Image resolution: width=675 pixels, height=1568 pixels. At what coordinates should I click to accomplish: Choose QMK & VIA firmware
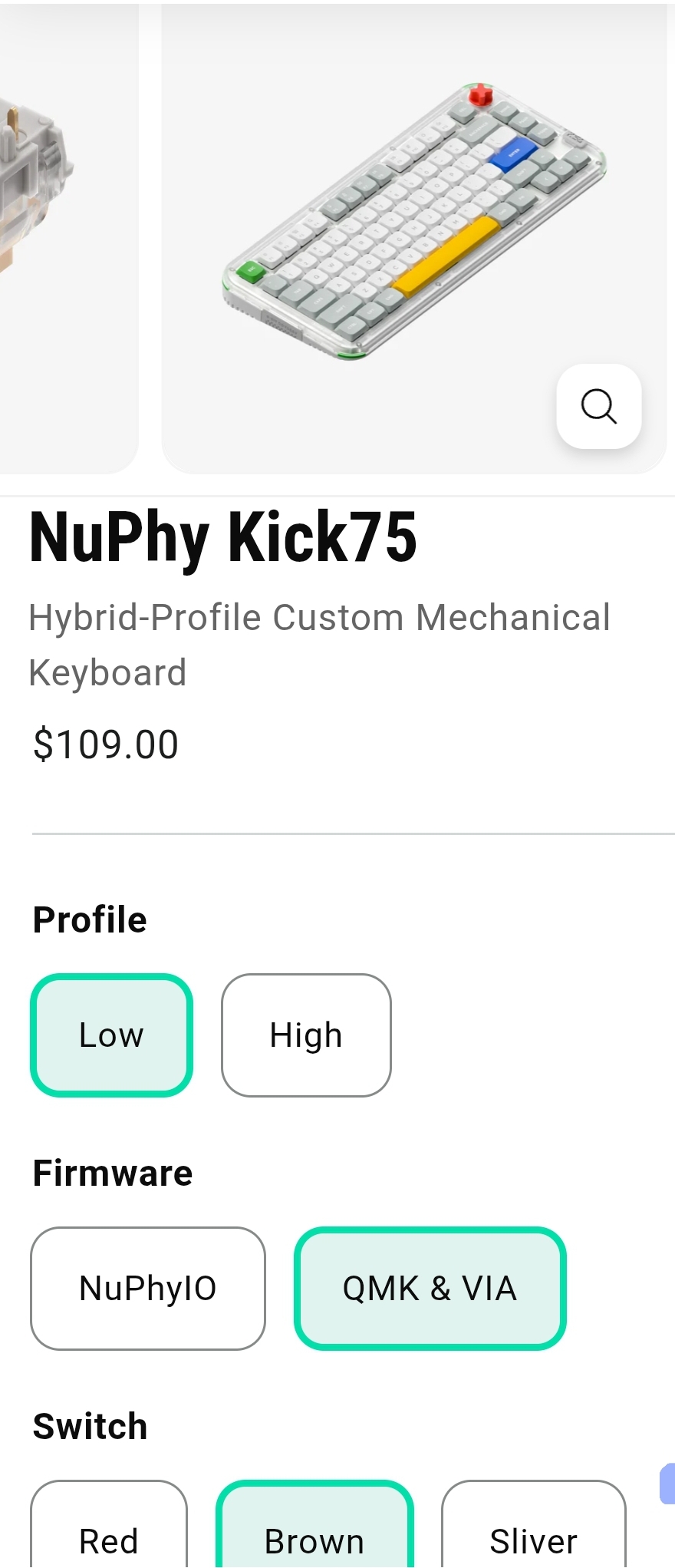[430, 1289]
